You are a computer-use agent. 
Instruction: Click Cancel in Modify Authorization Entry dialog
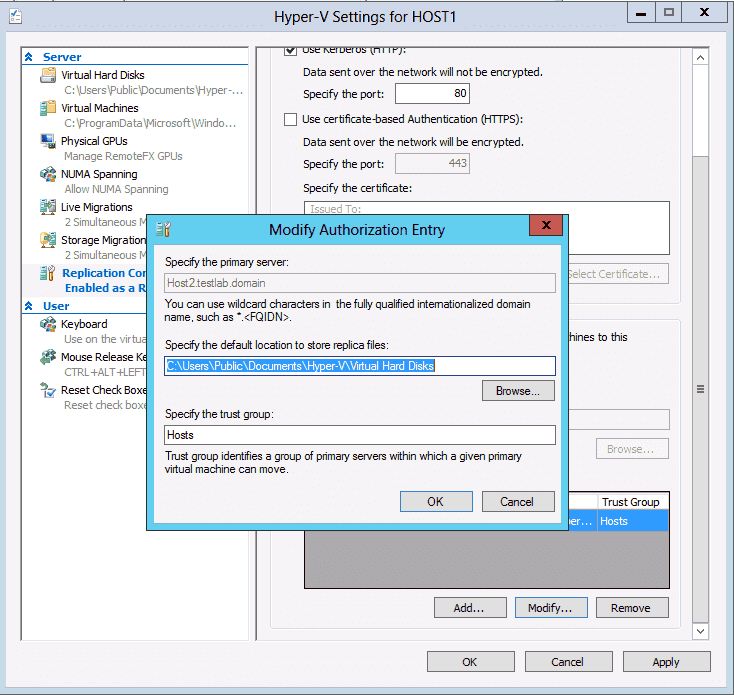point(518,502)
